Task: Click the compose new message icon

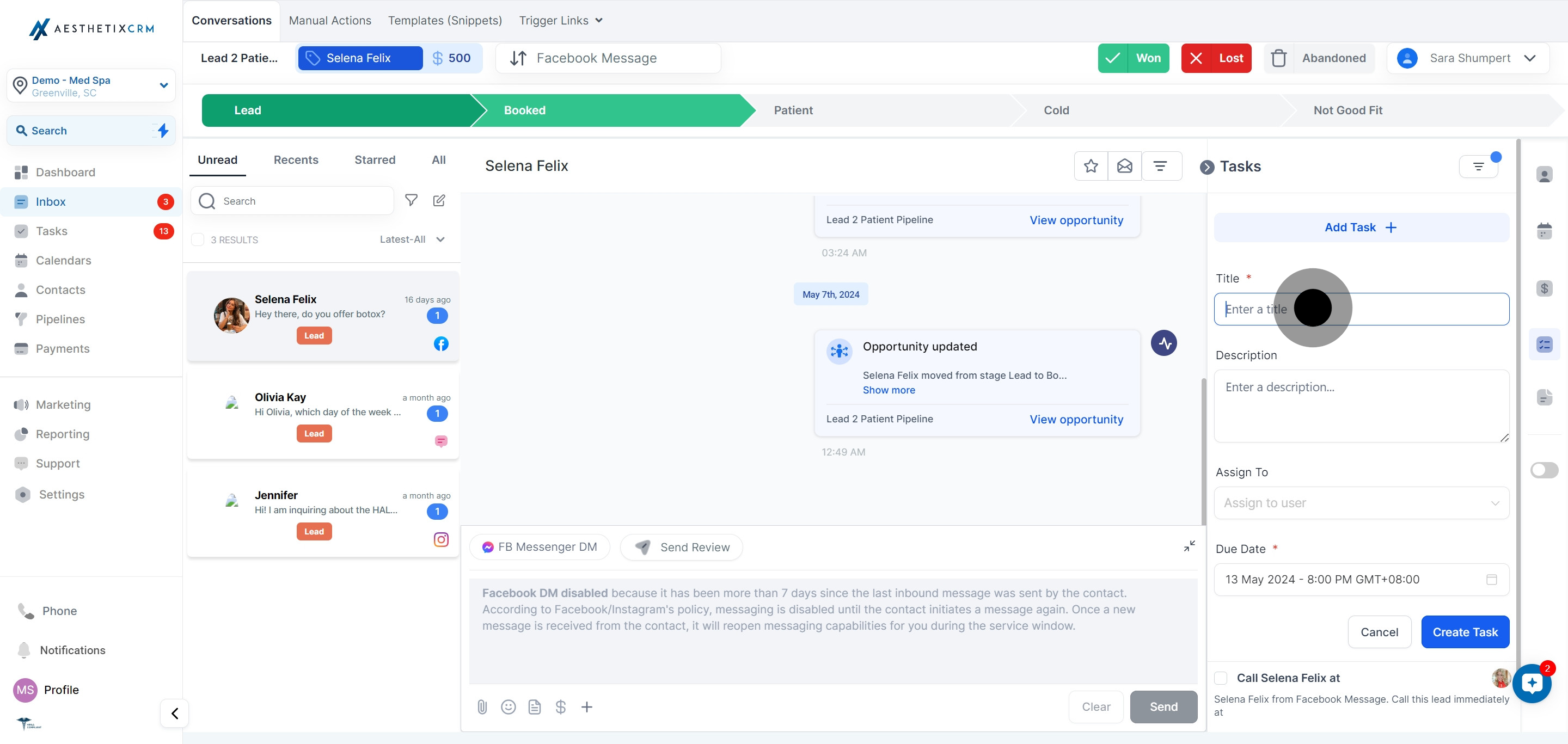Action: pyautogui.click(x=439, y=201)
